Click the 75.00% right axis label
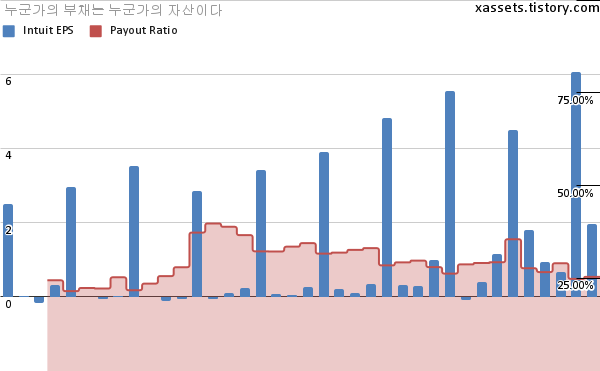600x371 pixels. 575,100
